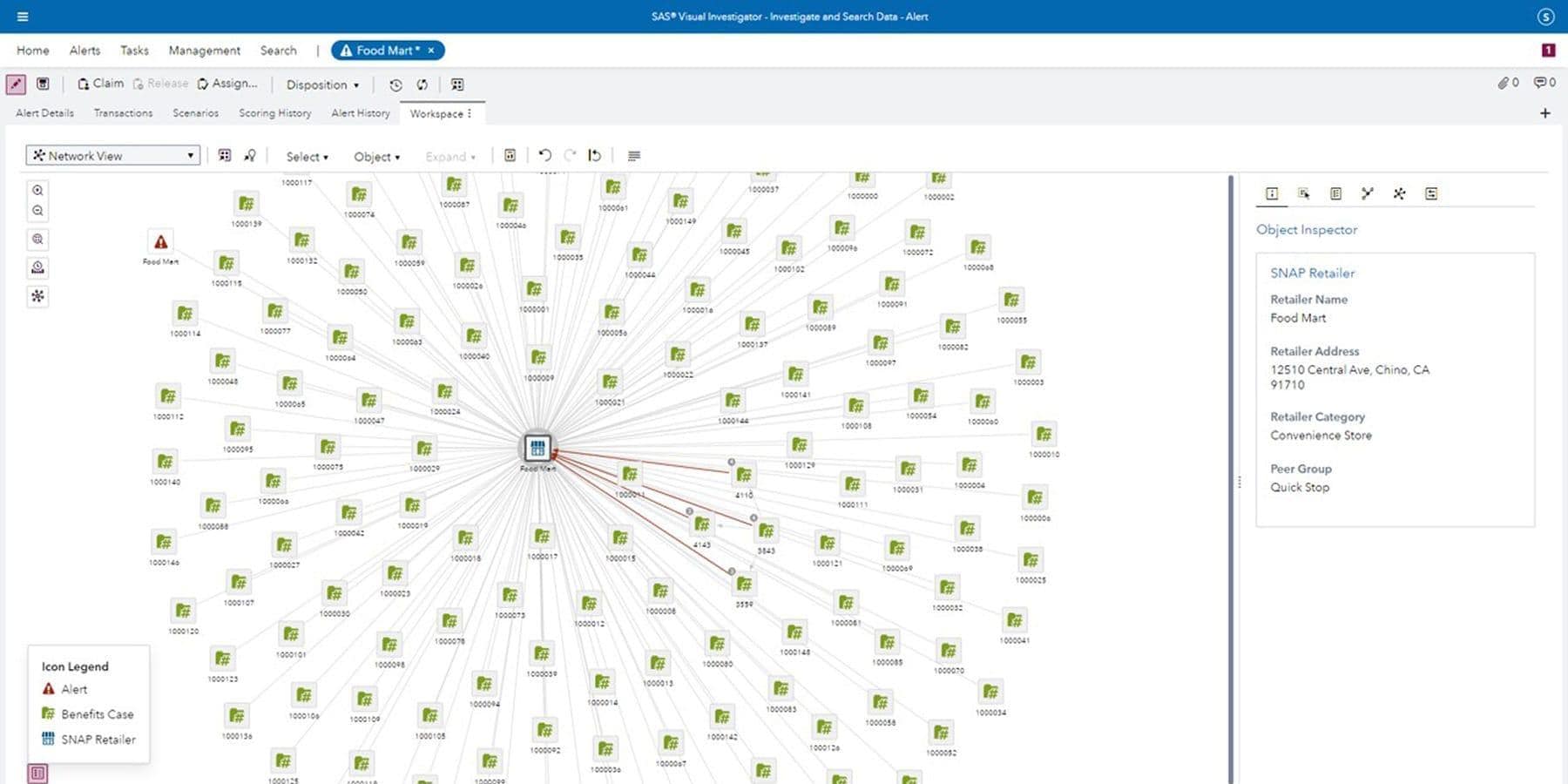1568x784 pixels.
Task: Open the list details pane icon
Action: coord(1335,193)
